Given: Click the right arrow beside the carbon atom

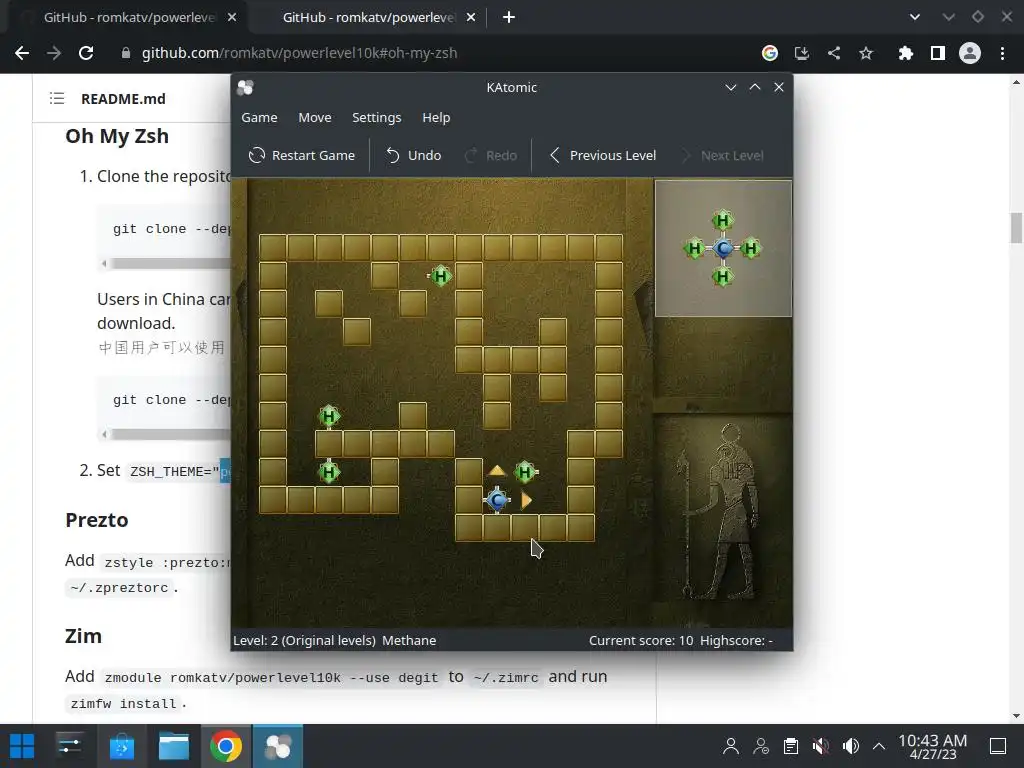Looking at the screenshot, I should pos(526,500).
